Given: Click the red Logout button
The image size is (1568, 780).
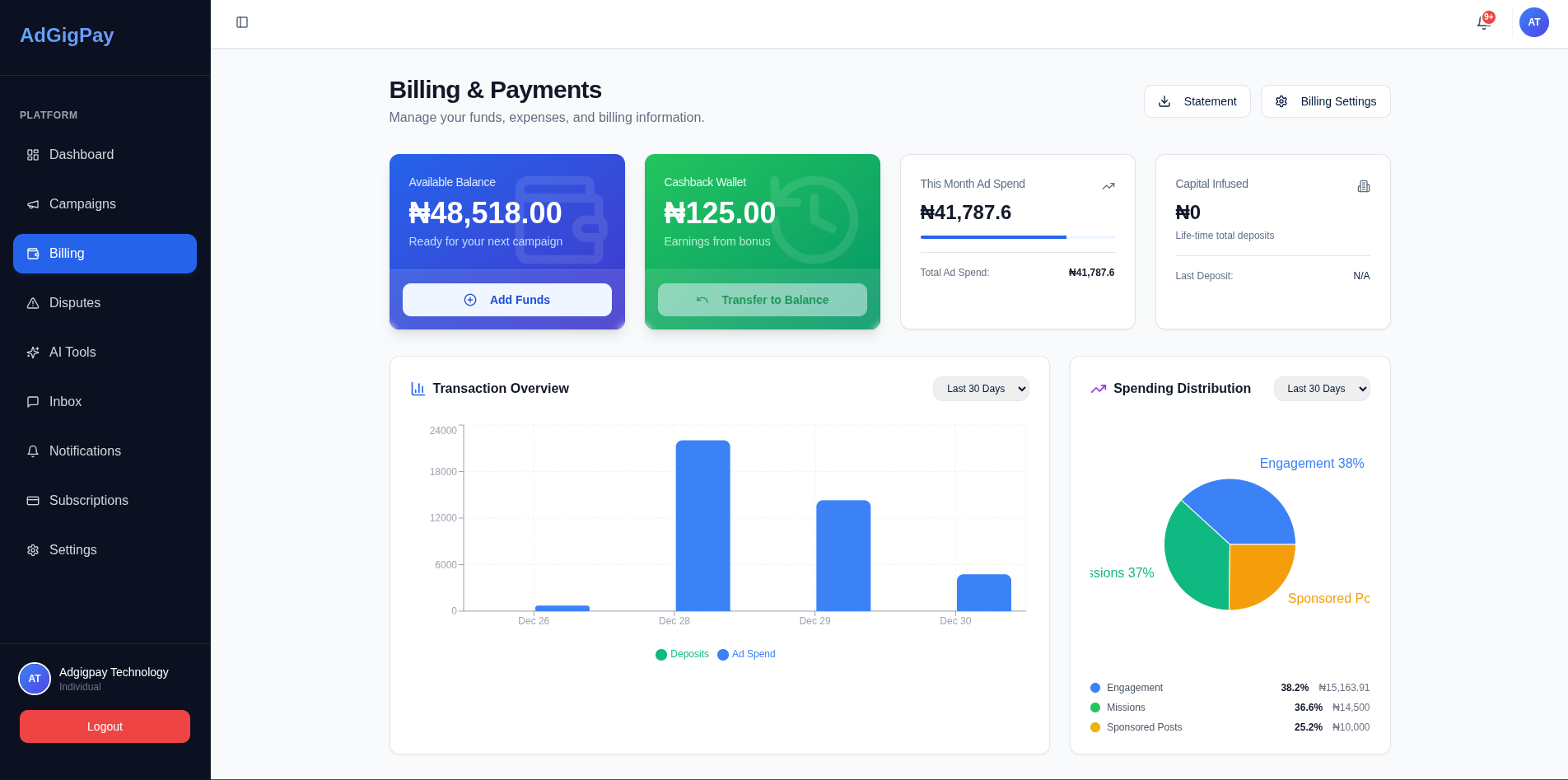Looking at the screenshot, I should 105,726.
